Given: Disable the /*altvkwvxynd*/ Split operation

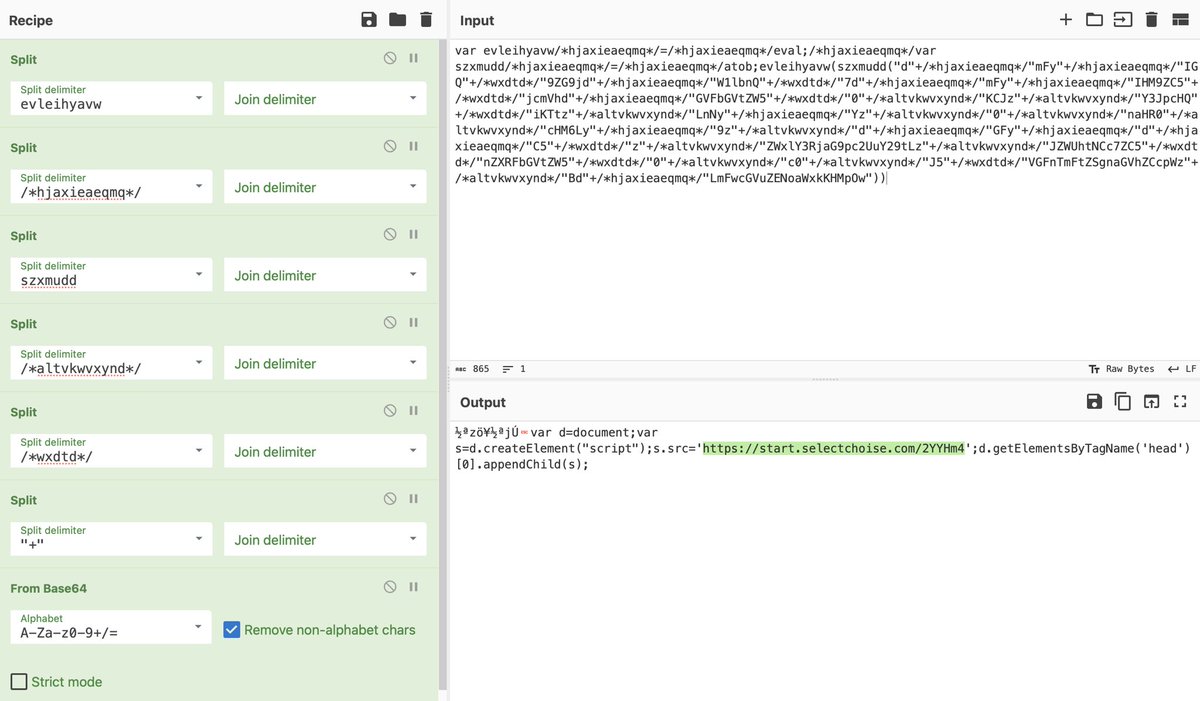Looking at the screenshot, I should 390,323.
